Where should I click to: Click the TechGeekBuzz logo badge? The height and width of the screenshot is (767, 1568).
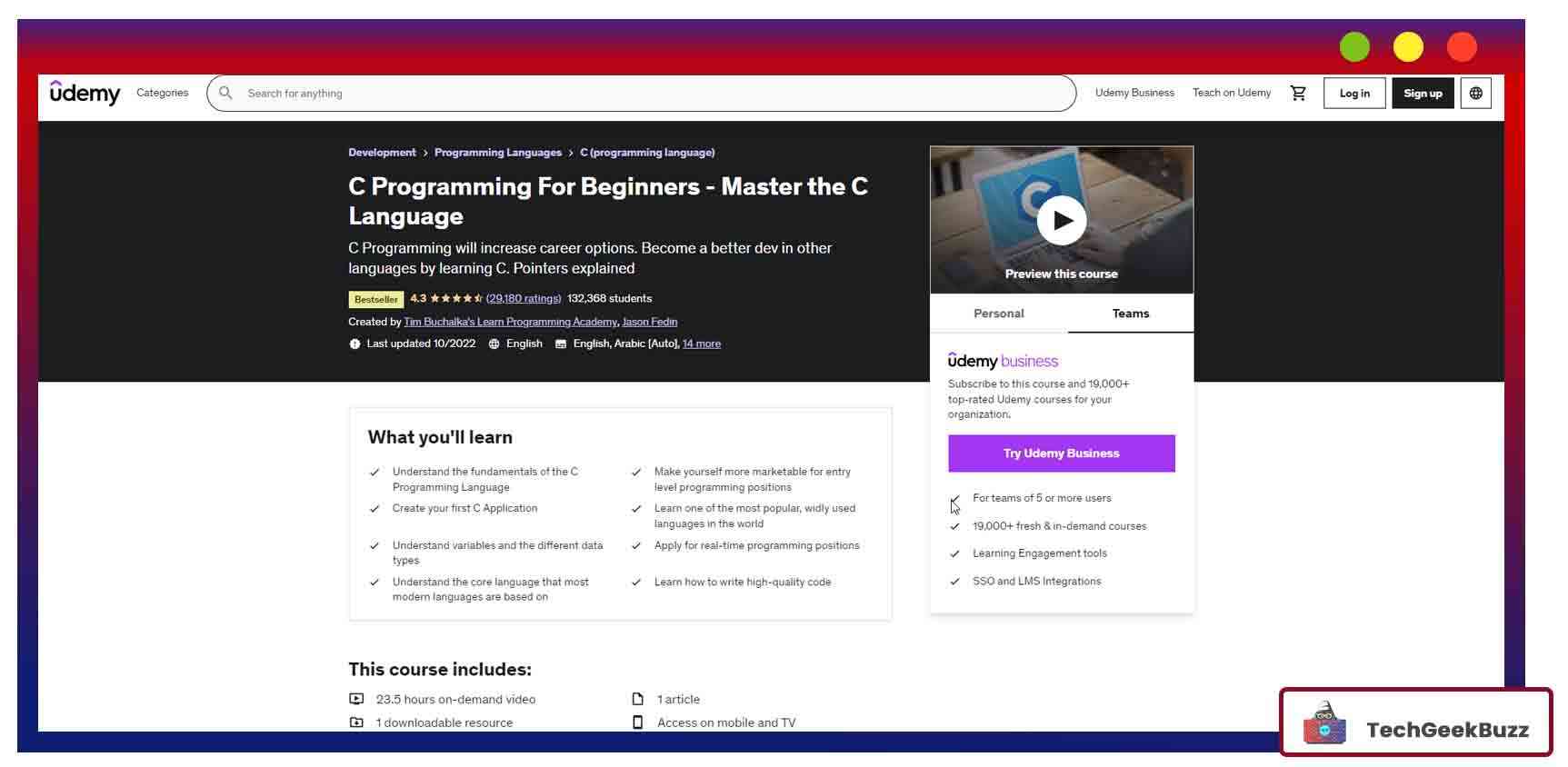click(1415, 722)
